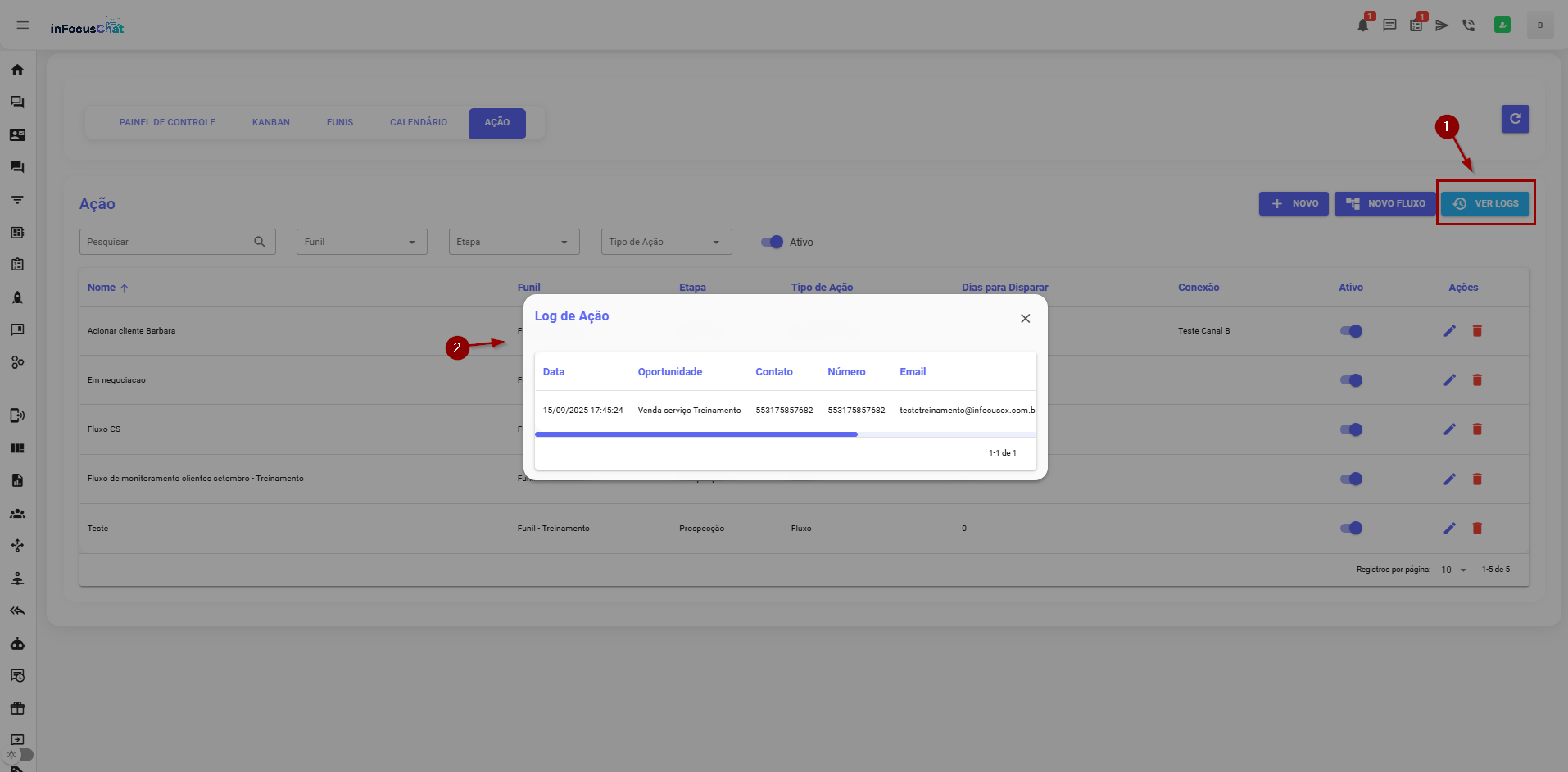
Task: Click the search magnifier icon
Action: click(260, 242)
